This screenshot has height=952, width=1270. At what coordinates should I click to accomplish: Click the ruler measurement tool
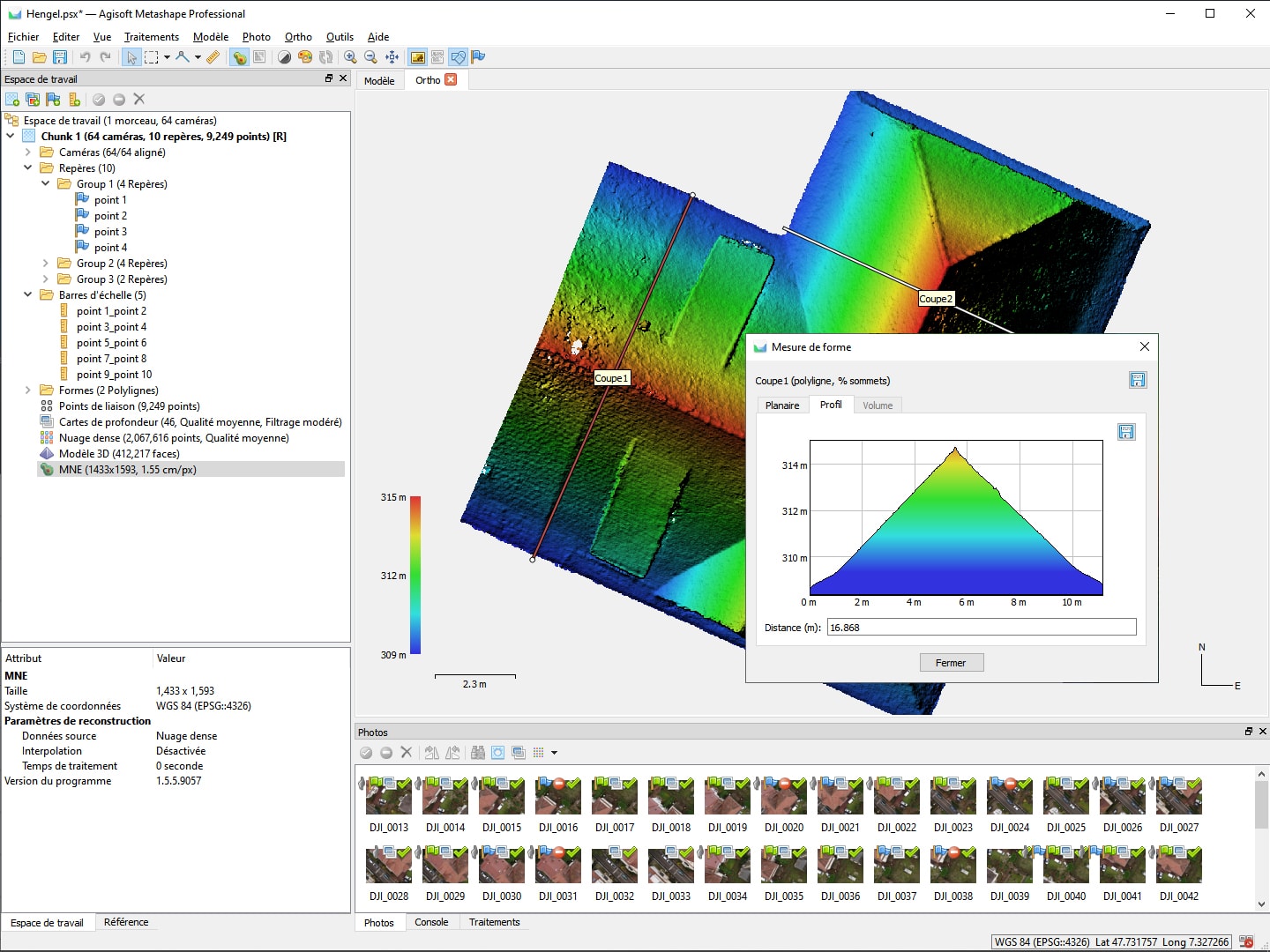[x=213, y=57]
